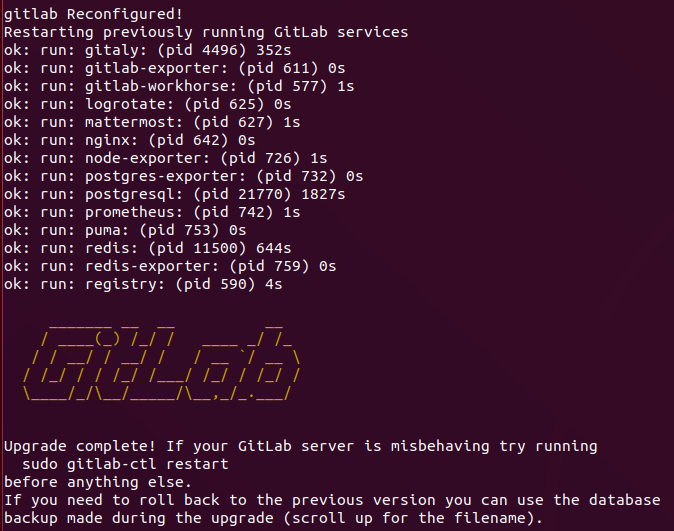Click the gitlab-exporter status line
Image resolution: width=674 pixels, height=531 pixels.
pyautogui.click(x=175, y=68)
